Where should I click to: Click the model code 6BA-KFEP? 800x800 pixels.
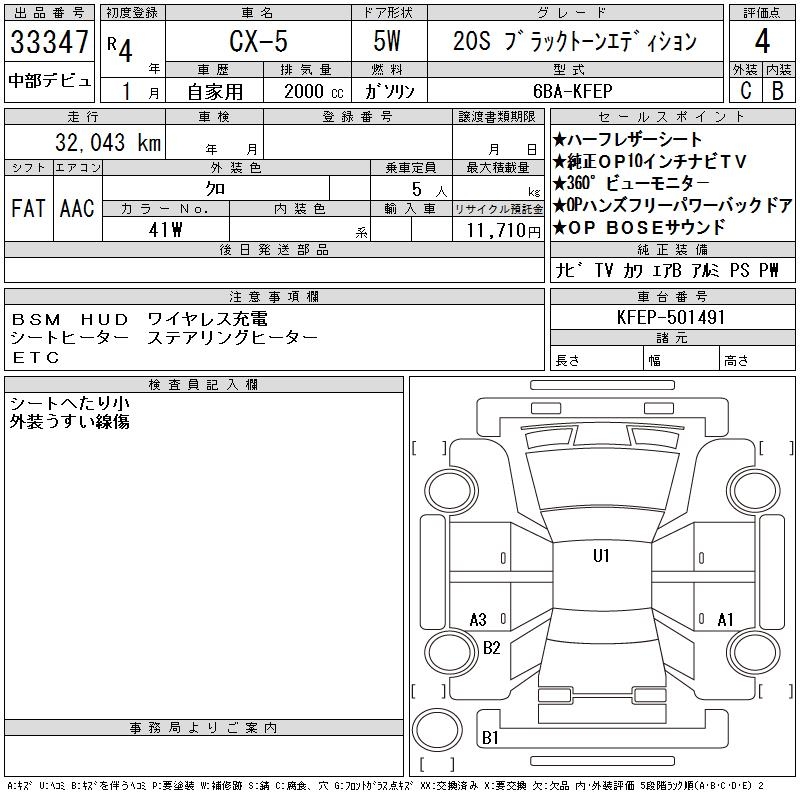(x=572, y=91)
